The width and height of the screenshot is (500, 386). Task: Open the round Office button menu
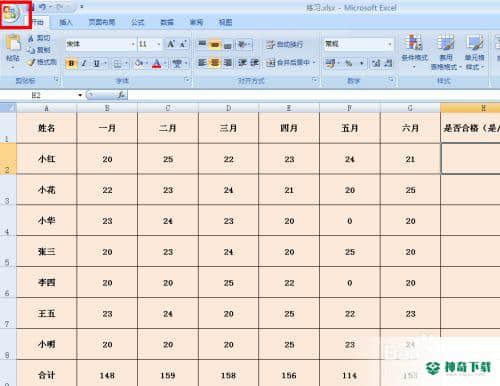[12, 13]
